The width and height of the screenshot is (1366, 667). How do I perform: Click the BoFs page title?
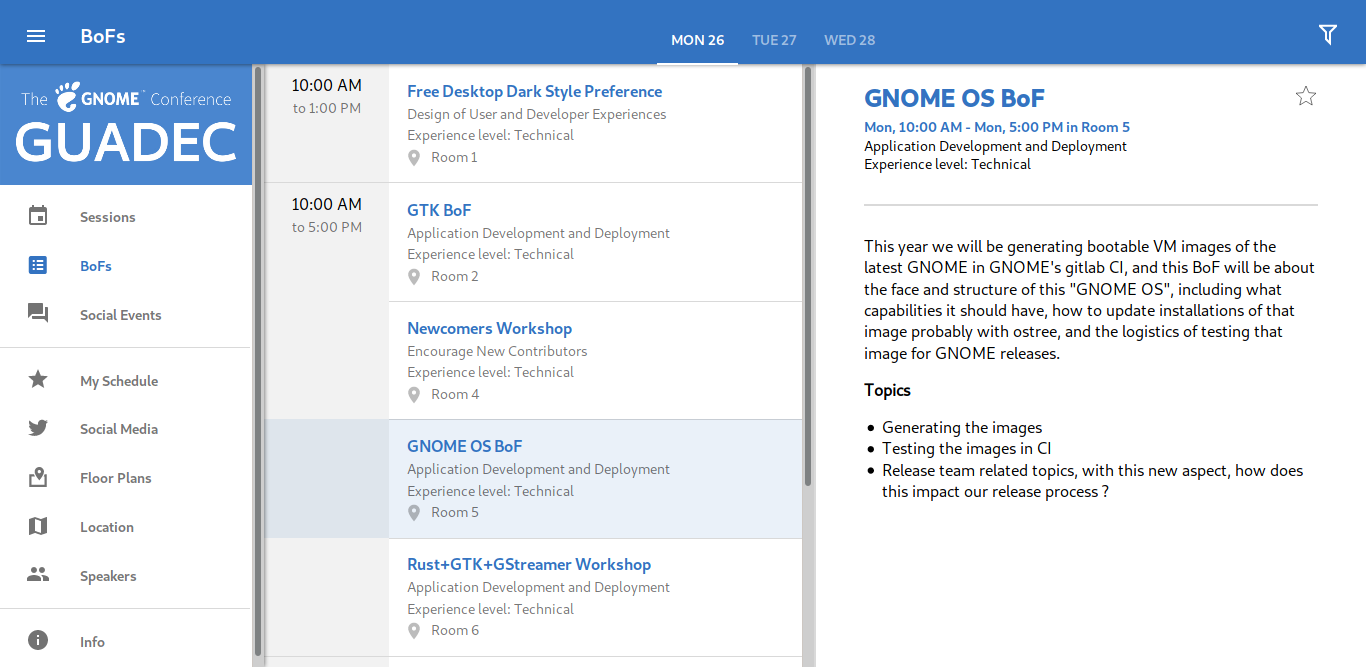[x=103, y=37]
